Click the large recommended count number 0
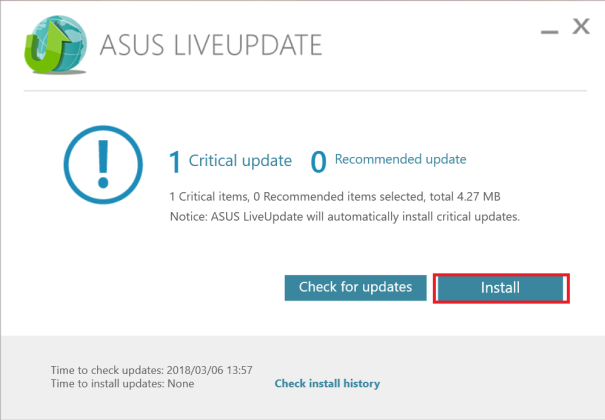 tap(318, 162)
